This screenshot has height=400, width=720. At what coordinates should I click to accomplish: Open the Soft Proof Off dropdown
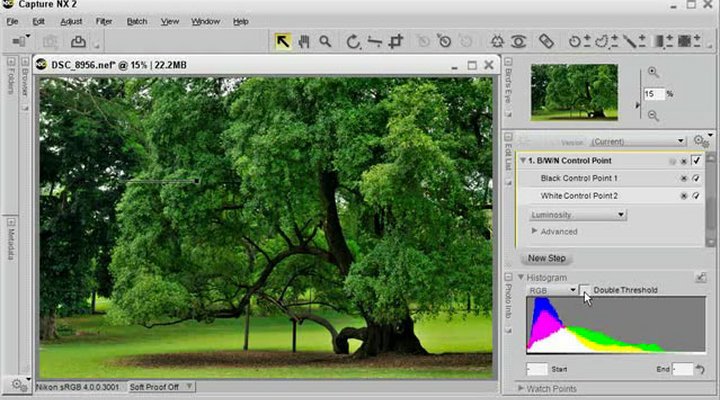pyautogui.click(x=160, y=387)
